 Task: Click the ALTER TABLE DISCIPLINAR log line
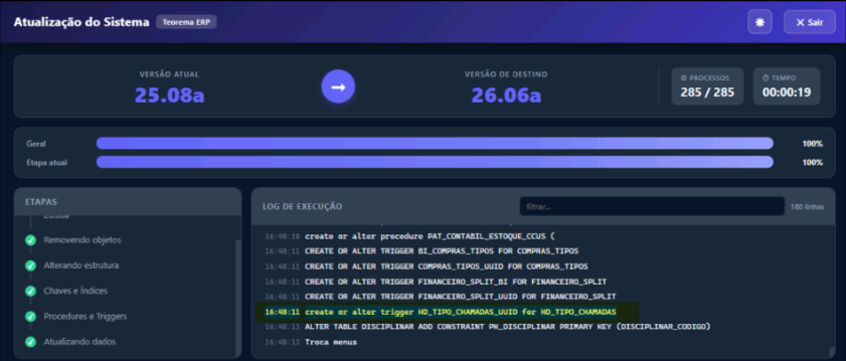(508, 327)
